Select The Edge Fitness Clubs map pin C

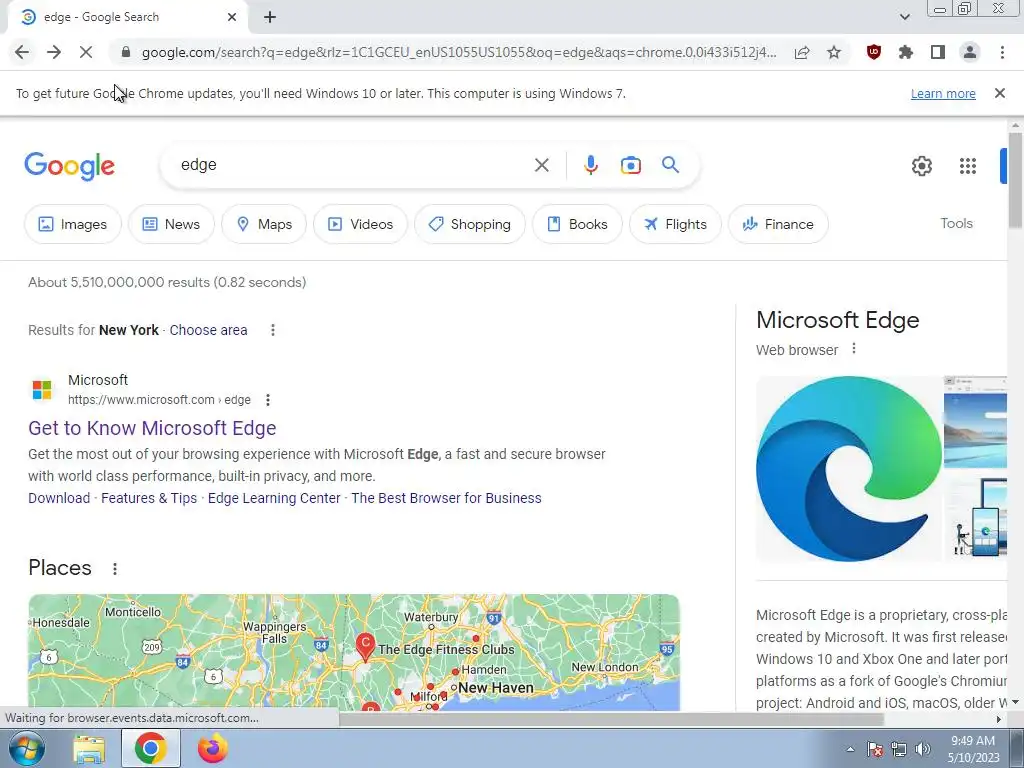pyautogui.click(x=365, y=647)
